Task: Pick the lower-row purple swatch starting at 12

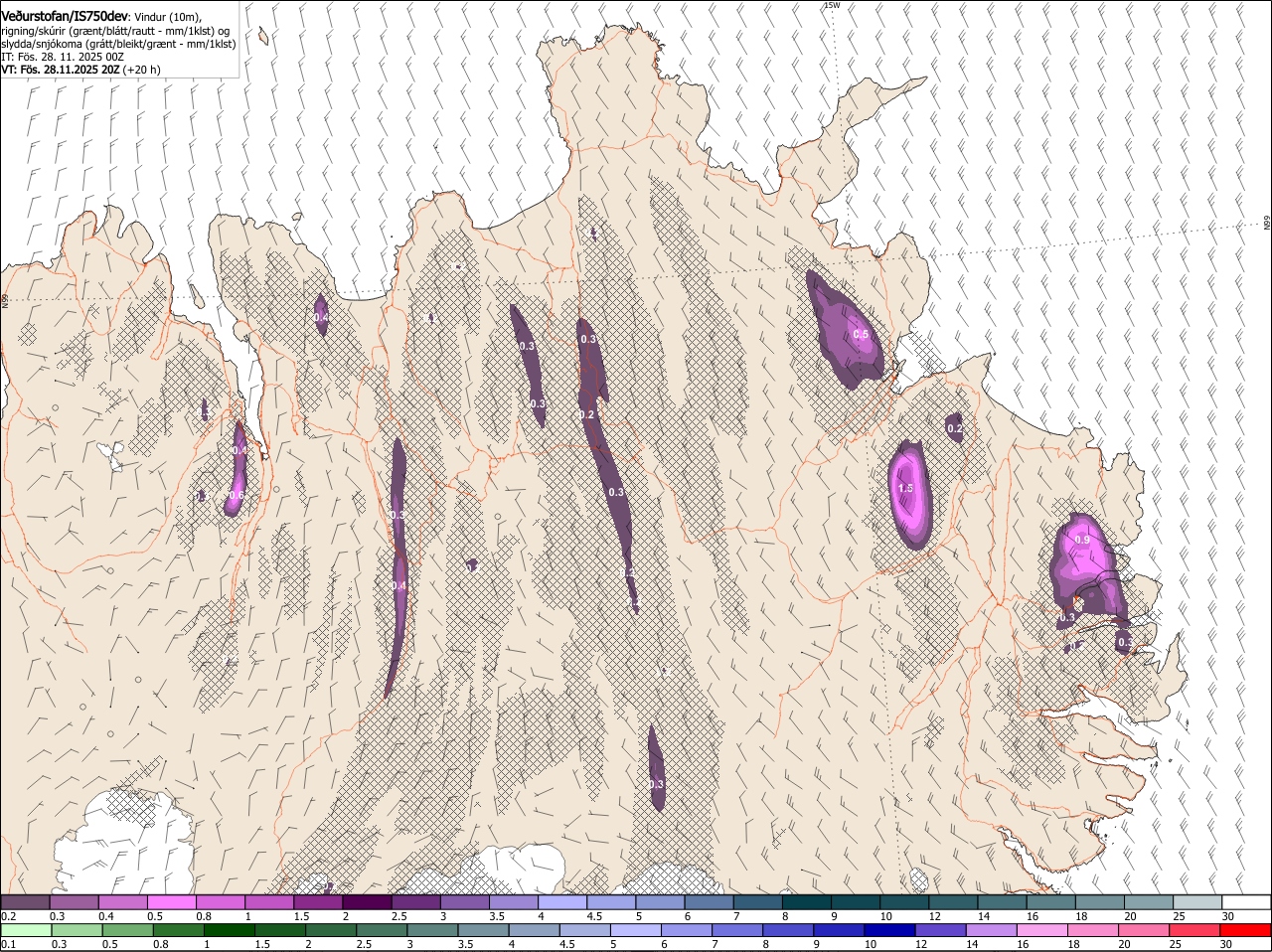Action: [940, 930]
